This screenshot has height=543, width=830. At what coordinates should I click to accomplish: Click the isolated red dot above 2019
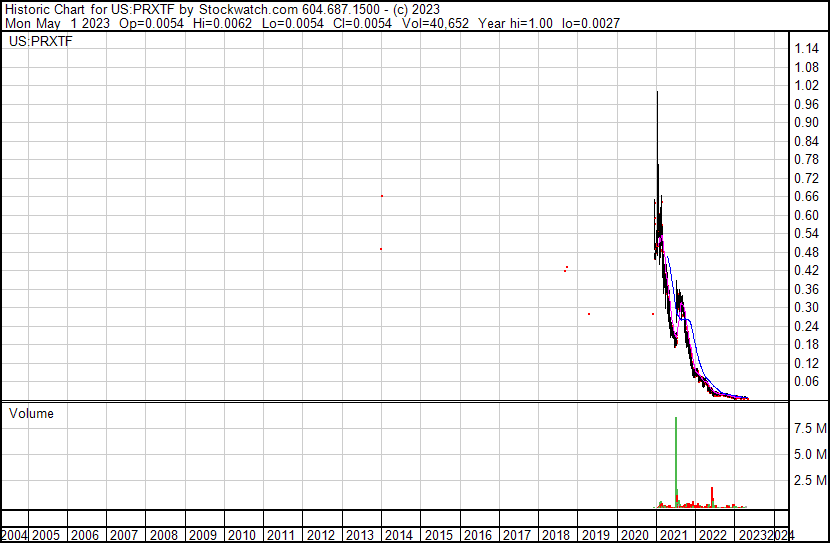coord(589,314)
